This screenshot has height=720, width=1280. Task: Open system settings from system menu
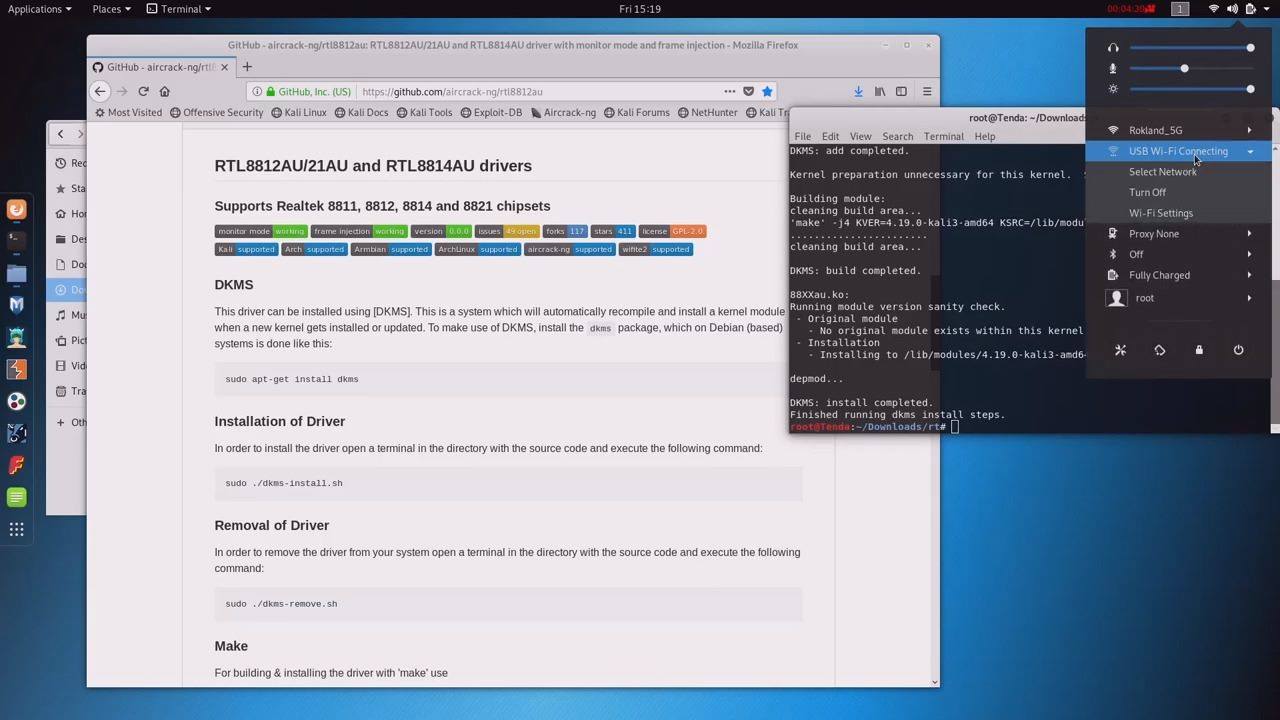(1120, 350)
